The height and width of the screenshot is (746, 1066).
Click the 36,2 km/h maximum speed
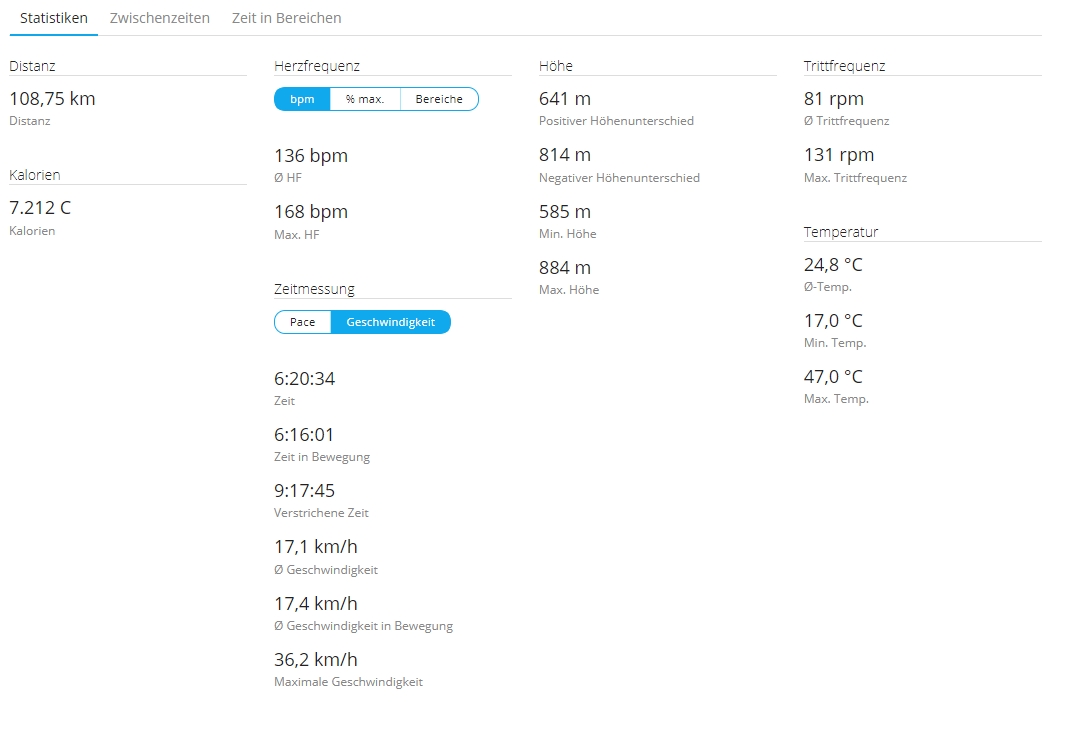tap(315, 660)
